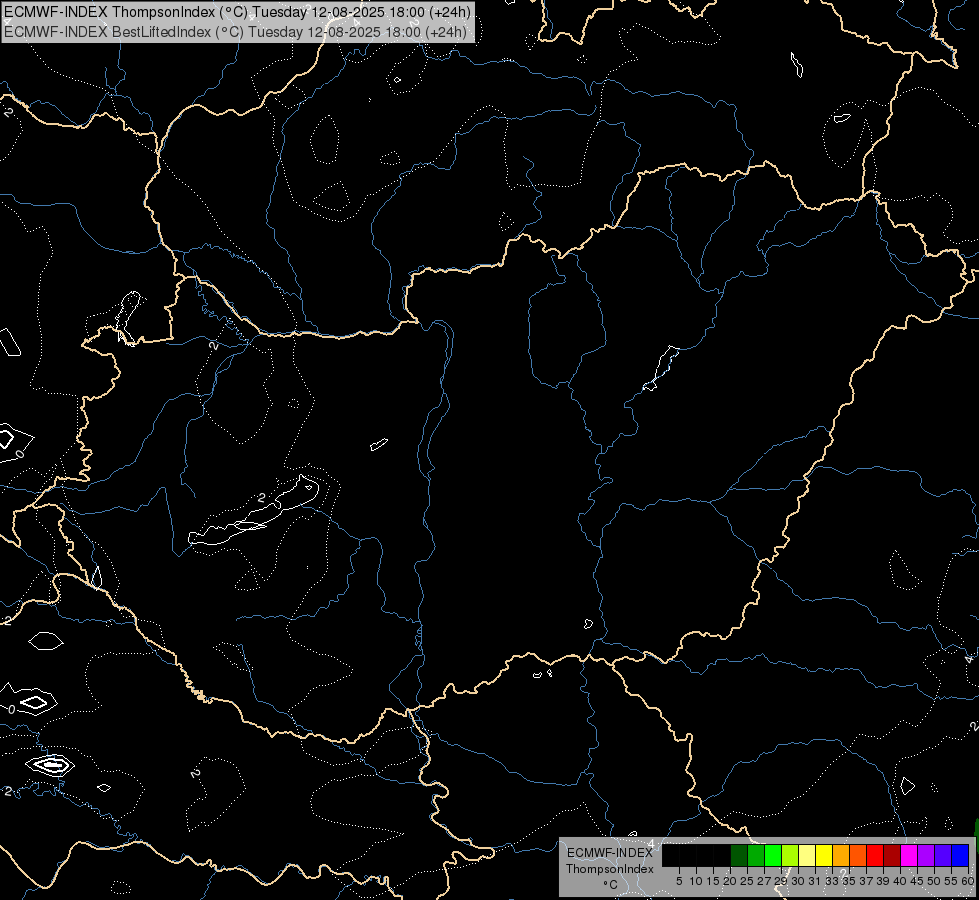This screenshot has width=979, height=900.
Task: Click the legend tick value 50
Action: point(934,881)
